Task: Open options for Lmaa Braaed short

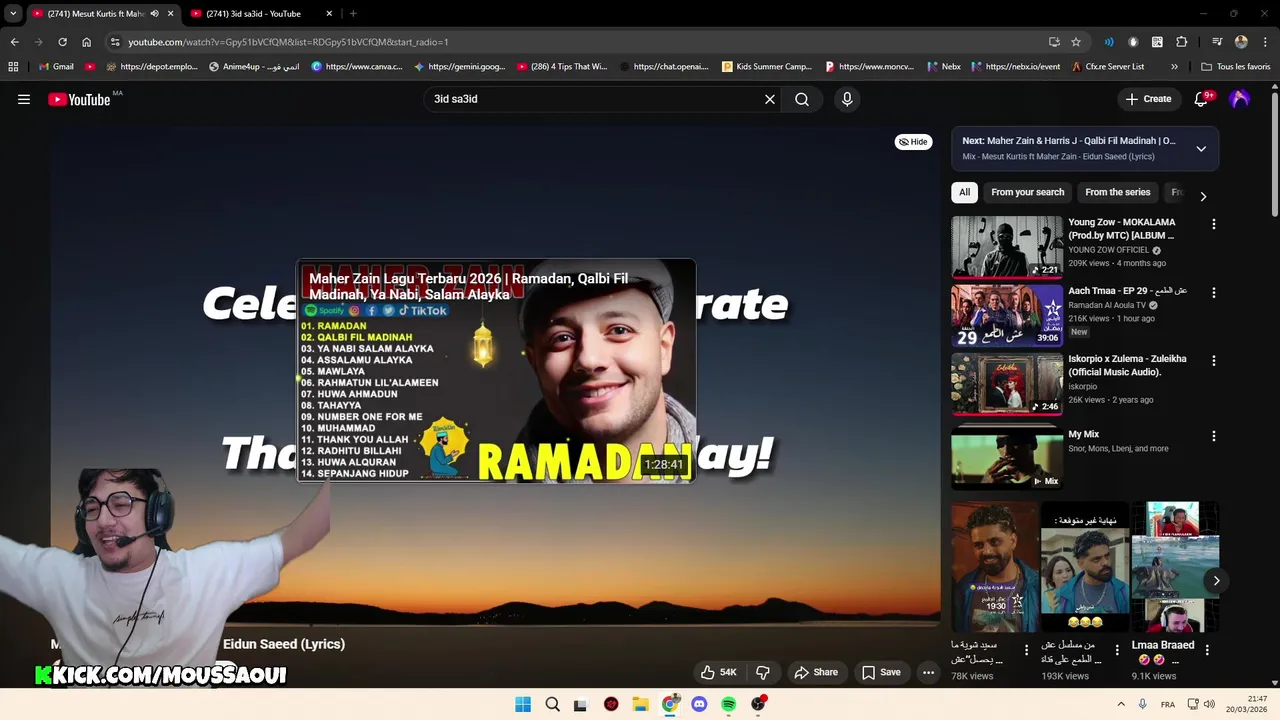Action: click(x=1207, y=650)
